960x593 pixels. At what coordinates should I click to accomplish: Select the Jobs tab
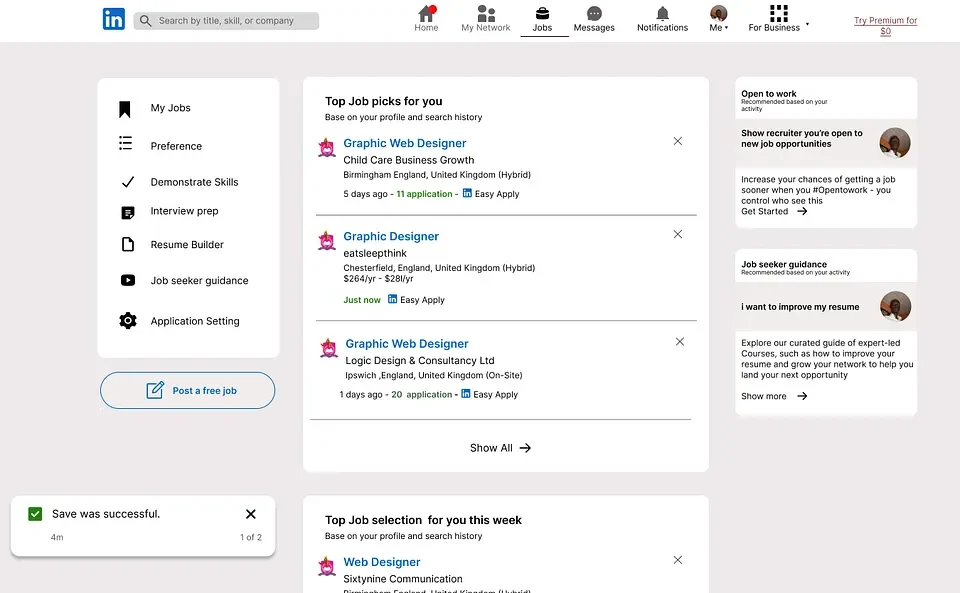click(542, 19)
